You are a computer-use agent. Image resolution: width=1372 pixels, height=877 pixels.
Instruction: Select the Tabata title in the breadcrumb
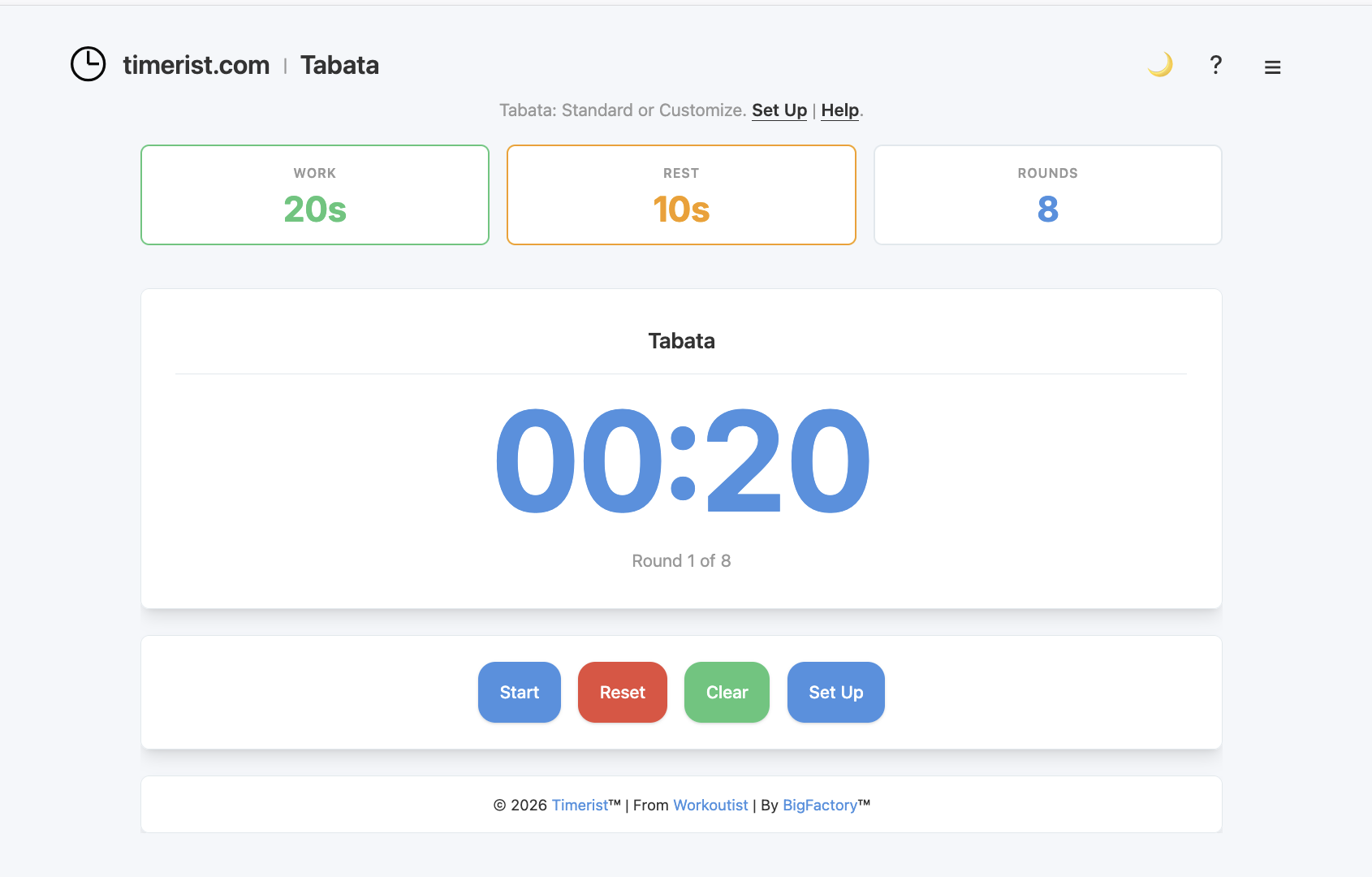[x=339, y=64]
